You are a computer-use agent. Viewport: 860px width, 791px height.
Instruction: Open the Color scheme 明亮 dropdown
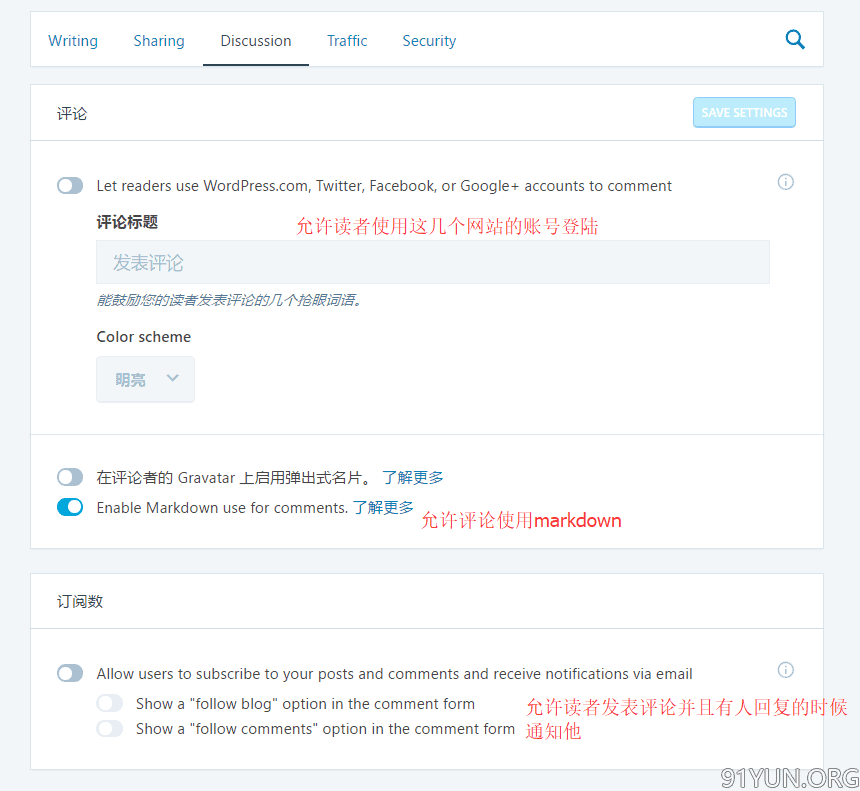click(145, 380)
